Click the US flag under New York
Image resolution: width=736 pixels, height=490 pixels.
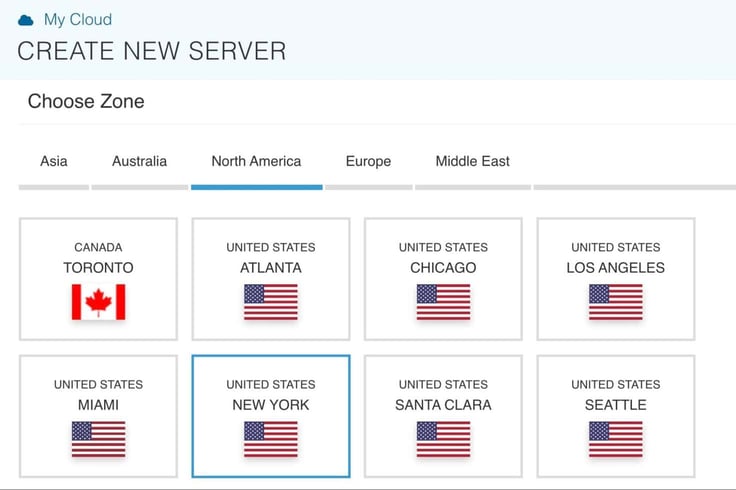tap(271, 439)
